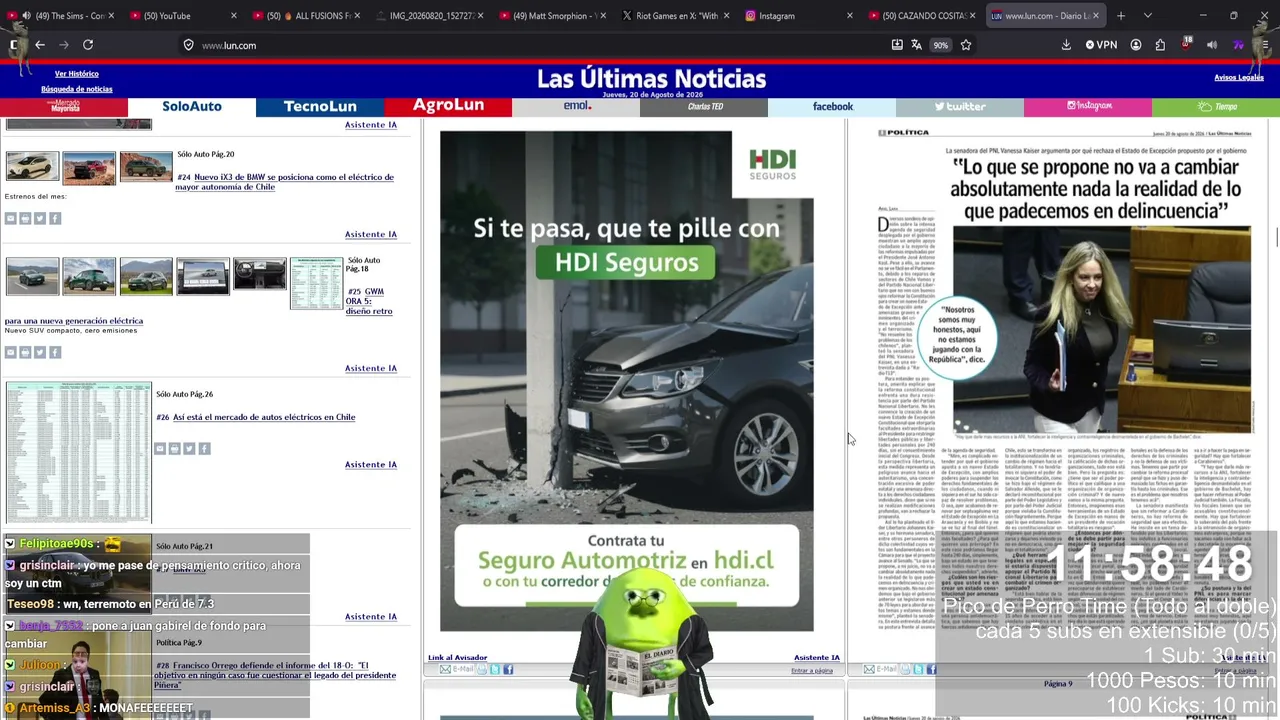The width and height of the screenshot is (1280, 720).
Task: Click the address bar showing www.lun.com
Action: click(x=540, y=45)
